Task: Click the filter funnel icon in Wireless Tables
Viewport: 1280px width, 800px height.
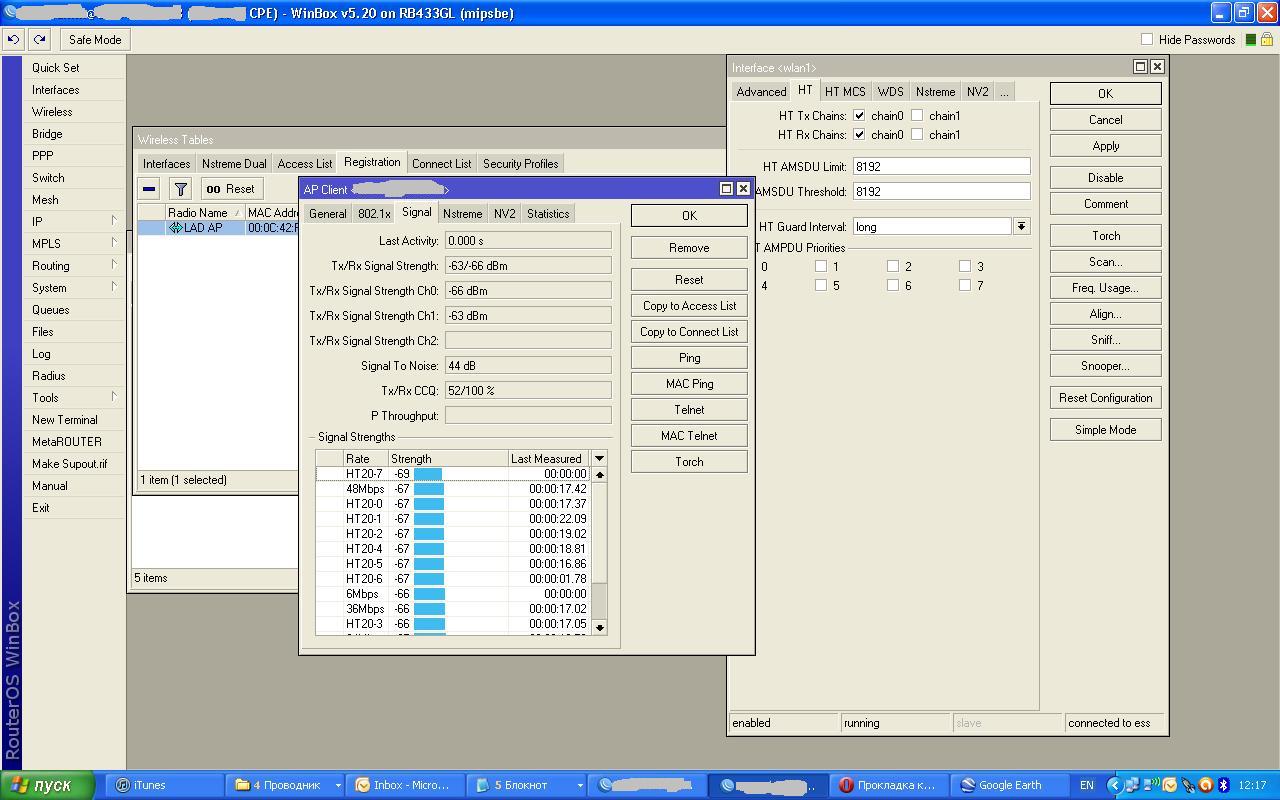Action: click(x=180, y=189)
